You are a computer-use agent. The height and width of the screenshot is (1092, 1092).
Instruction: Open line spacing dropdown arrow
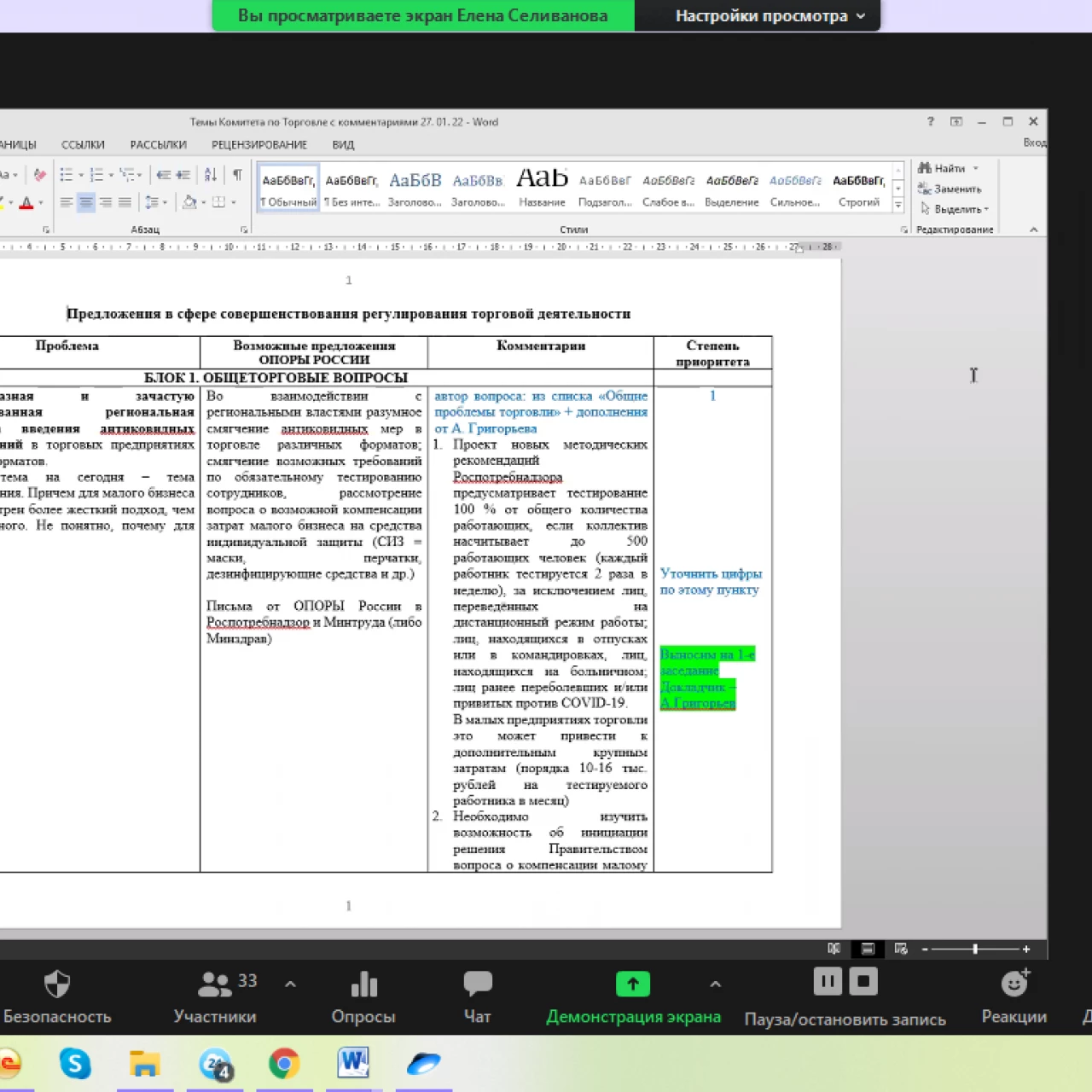[x=165, y=202]
